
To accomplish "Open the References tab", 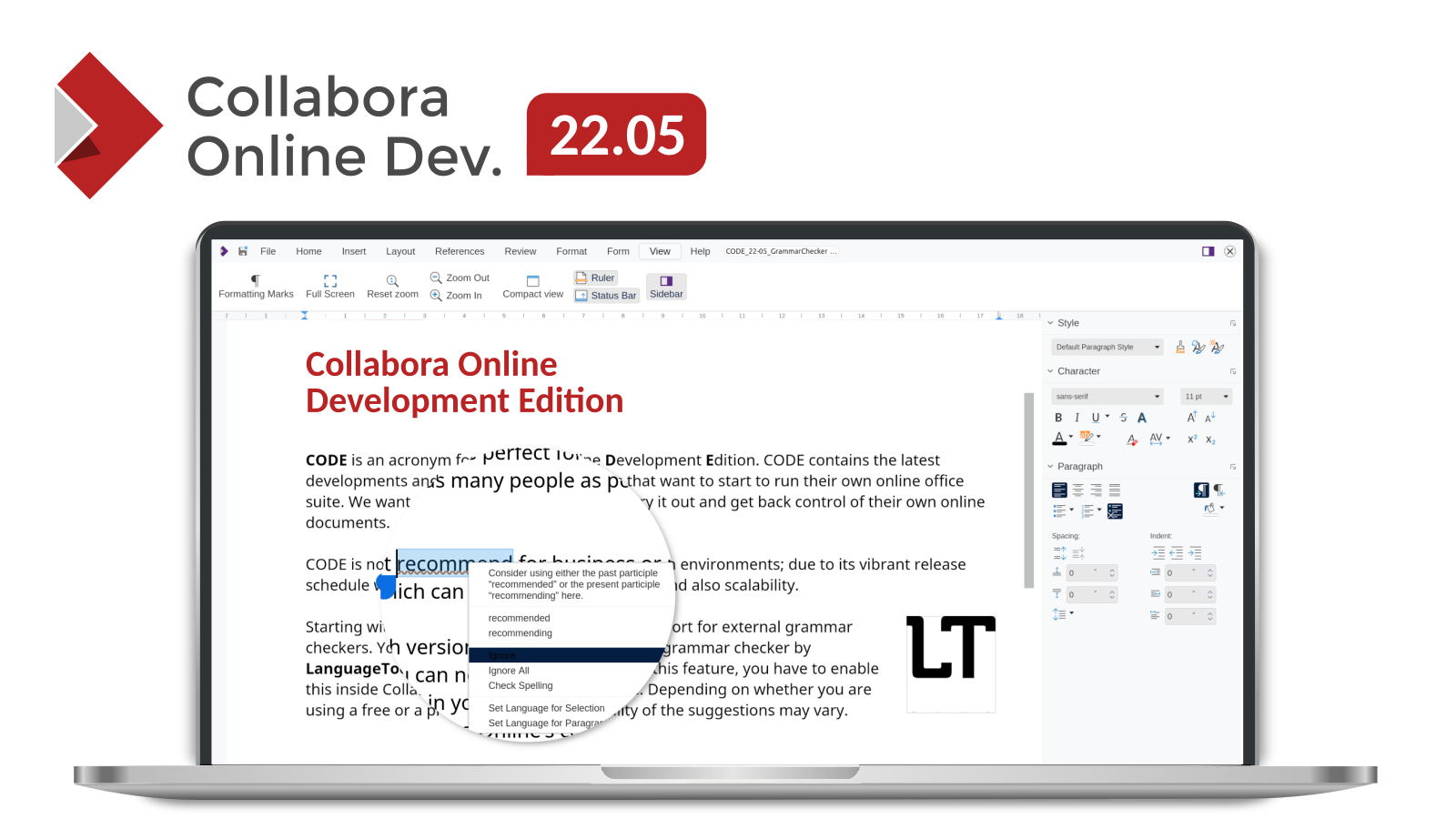I will click(460, 251).
